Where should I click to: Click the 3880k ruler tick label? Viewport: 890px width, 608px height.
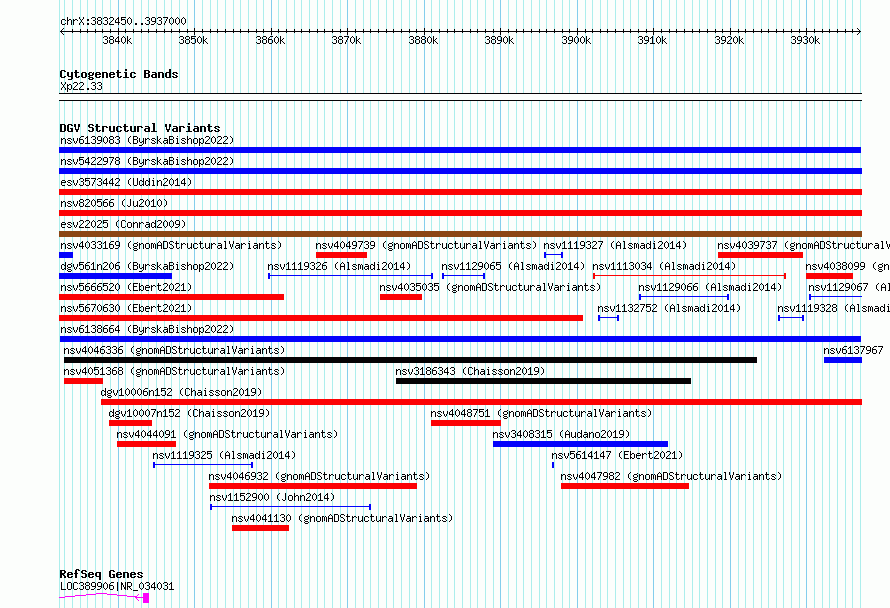423,40
